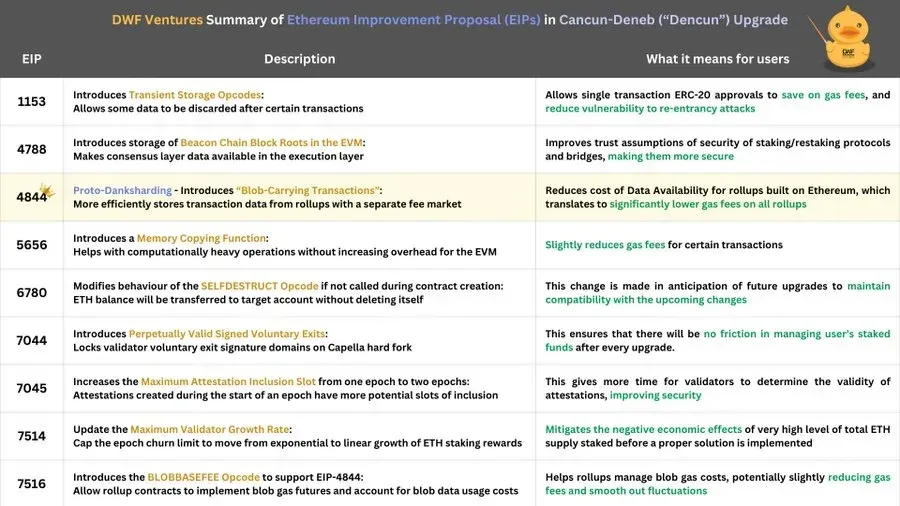Viewport: 900px width, 506px height.
Task: Click 'Allows some data to be discarded' line
Action: click(x=218, y=108)
